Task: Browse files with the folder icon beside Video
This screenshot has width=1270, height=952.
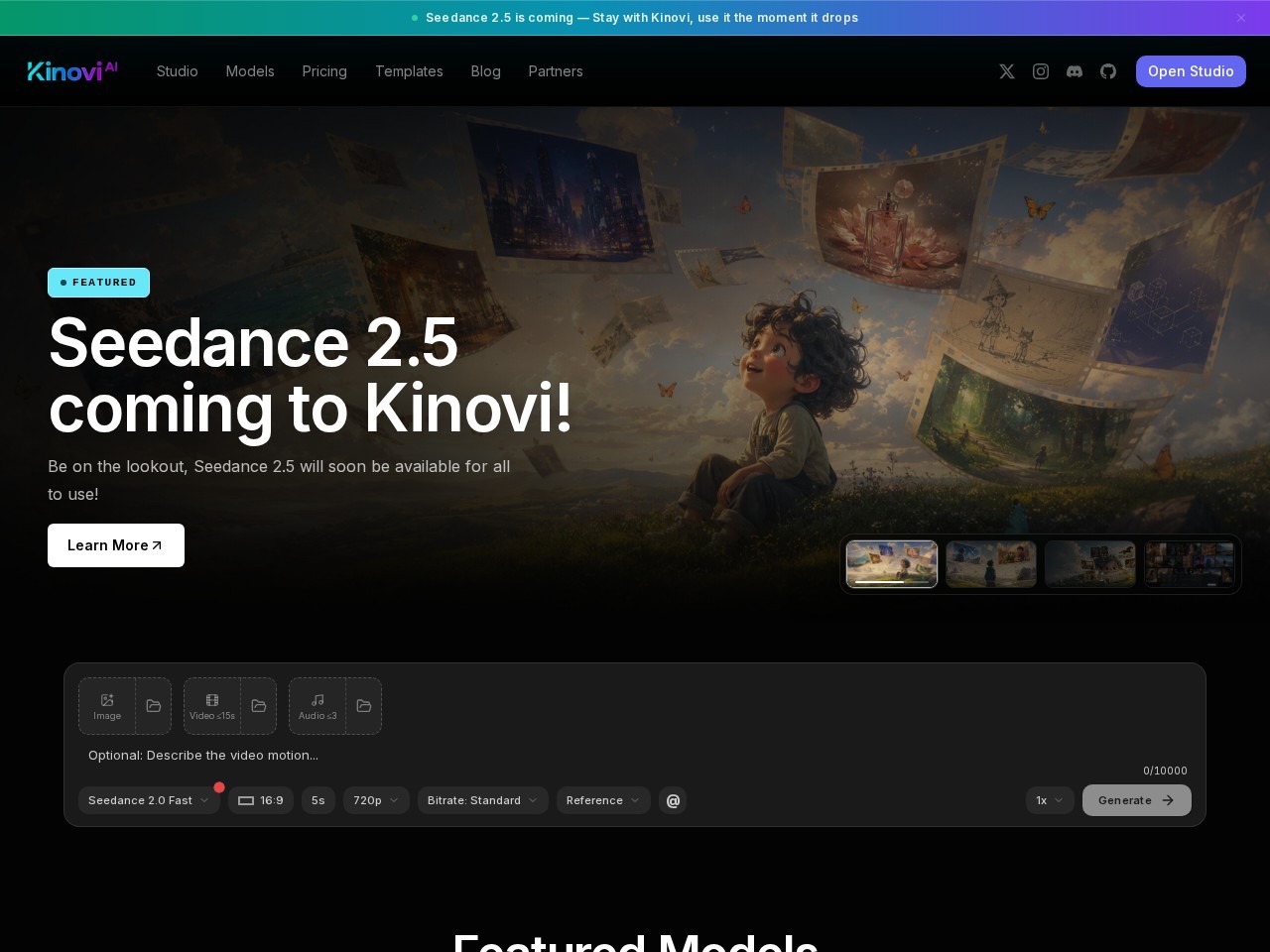Action: [x=259, y=706]
